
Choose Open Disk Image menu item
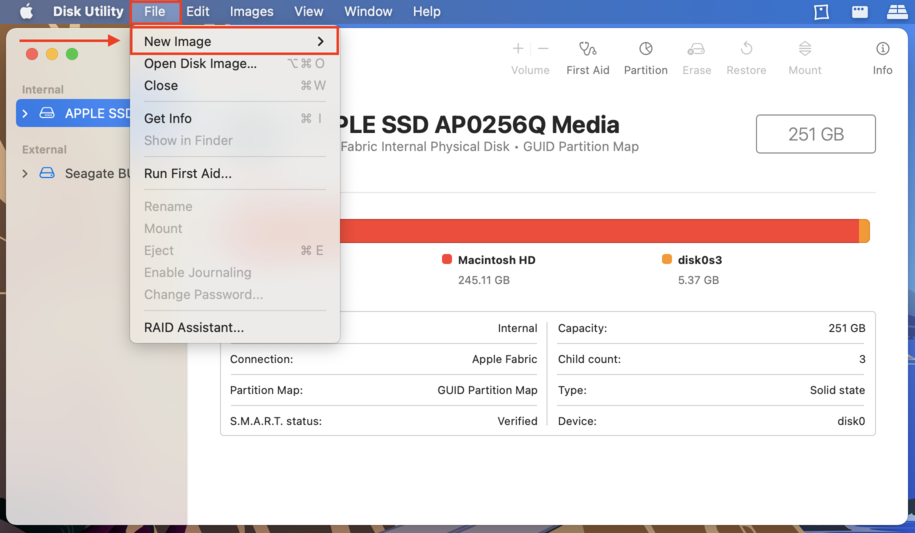[235, 64]
